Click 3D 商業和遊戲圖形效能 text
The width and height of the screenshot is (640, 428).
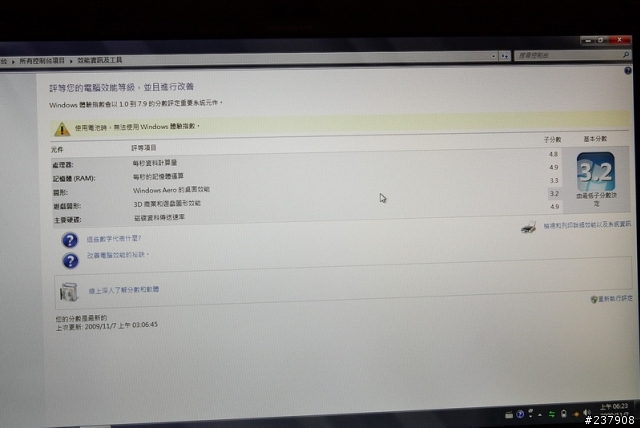click(x=167, y=204)
